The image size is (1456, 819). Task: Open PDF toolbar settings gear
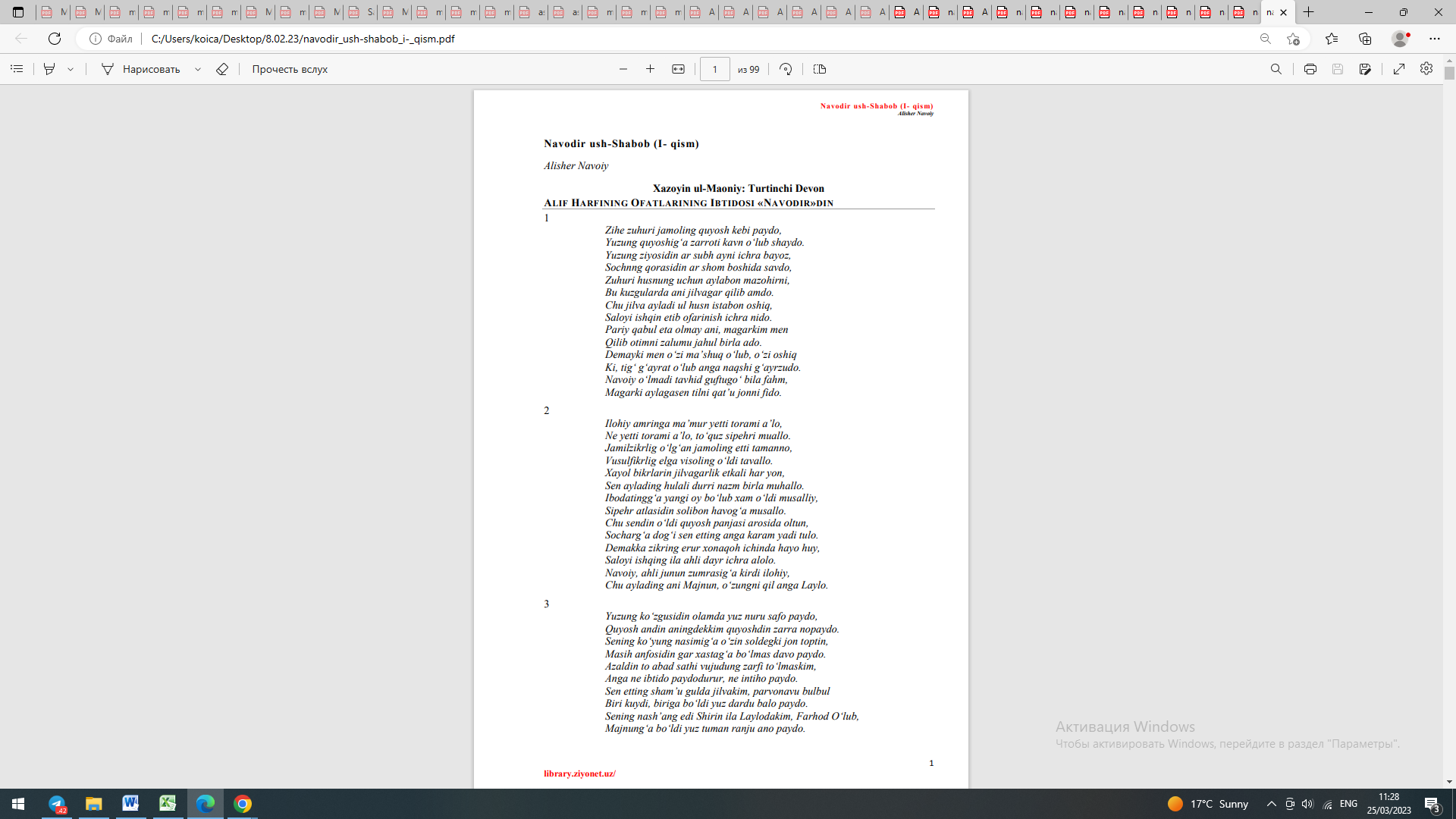tap(1426, 69)
